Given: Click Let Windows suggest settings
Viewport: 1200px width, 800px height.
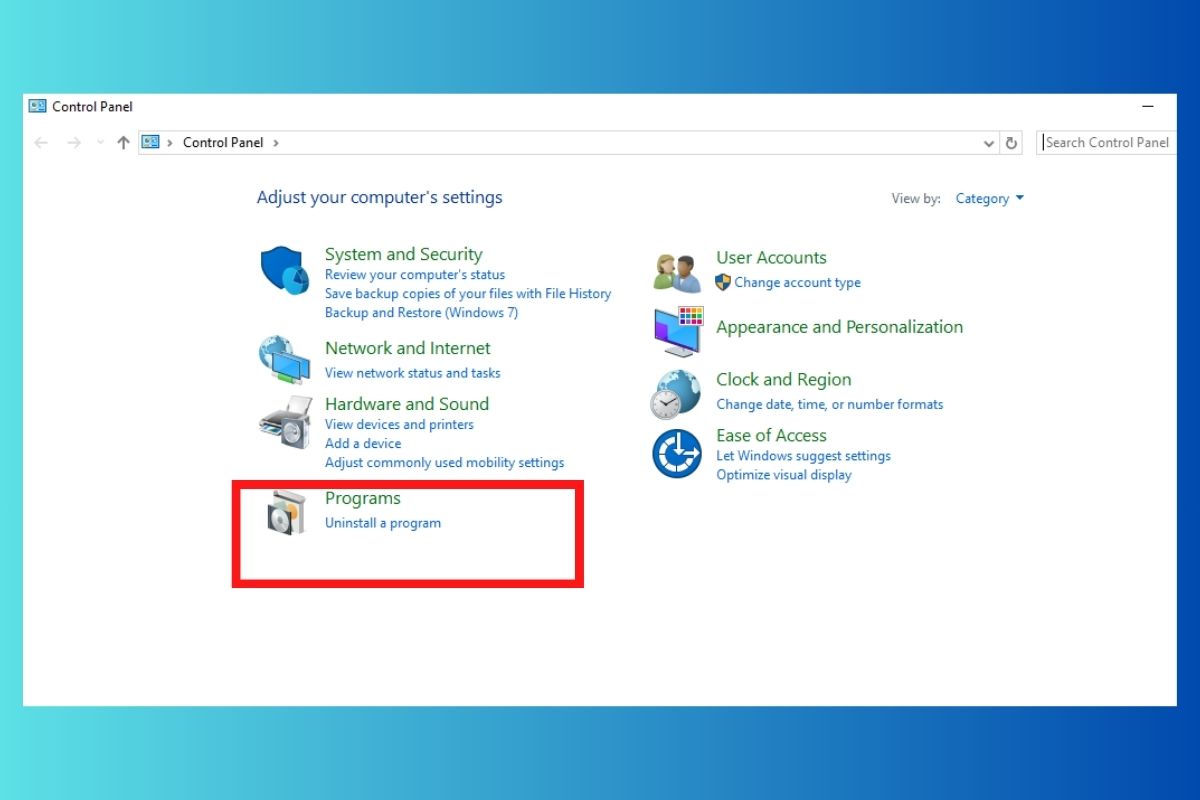Looking at the screenshot, I should tap(803, 456).
